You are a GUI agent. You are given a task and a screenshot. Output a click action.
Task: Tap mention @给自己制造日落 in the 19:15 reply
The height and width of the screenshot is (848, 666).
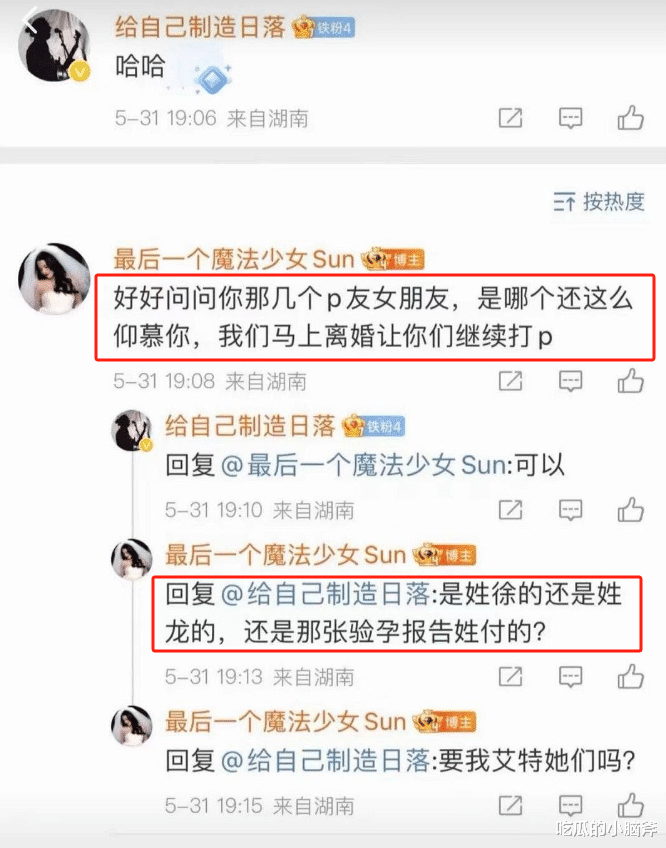pyautogui.click(x=325, y=761)
